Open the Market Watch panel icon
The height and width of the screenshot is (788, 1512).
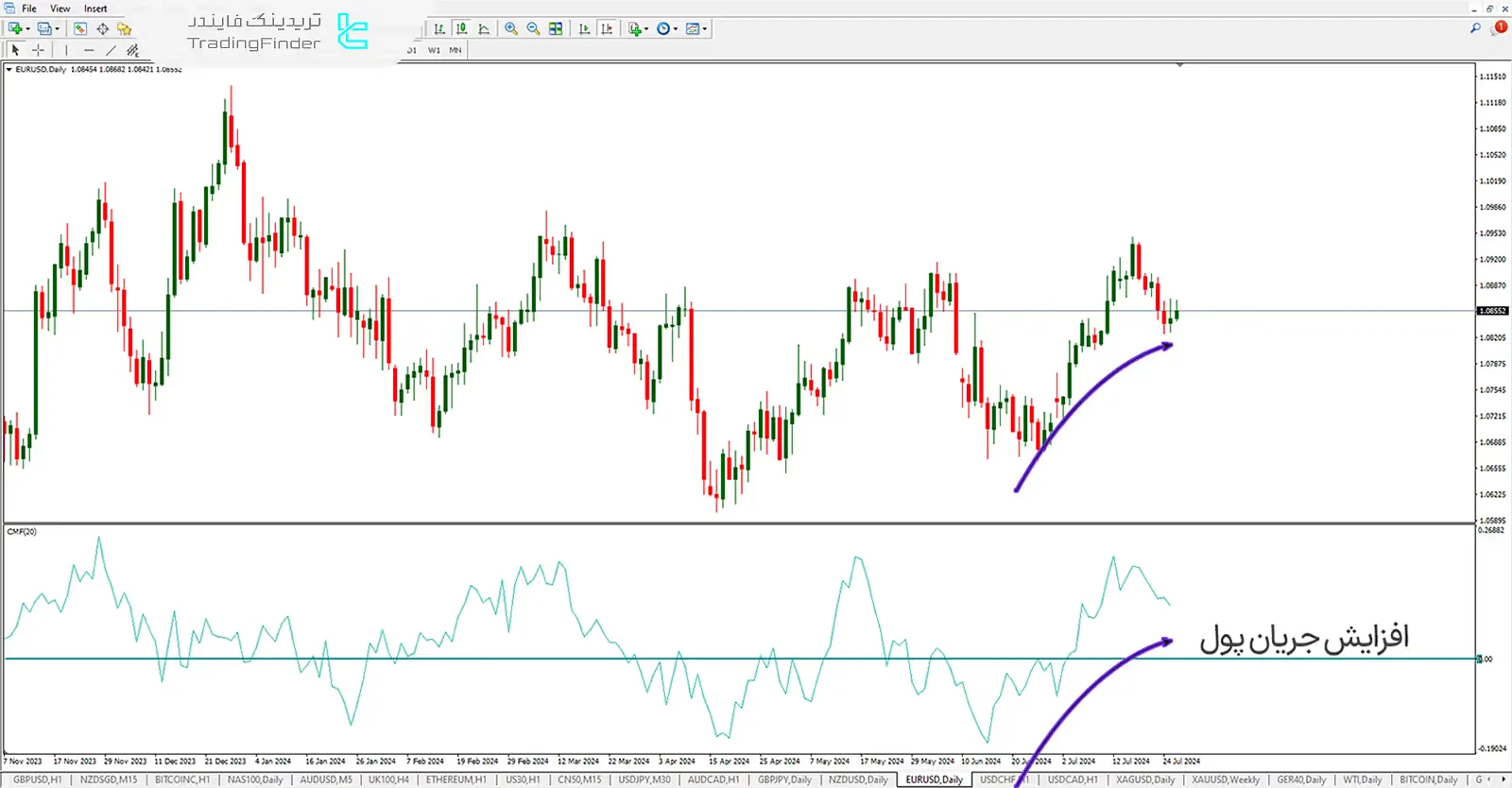pos(80,29)
